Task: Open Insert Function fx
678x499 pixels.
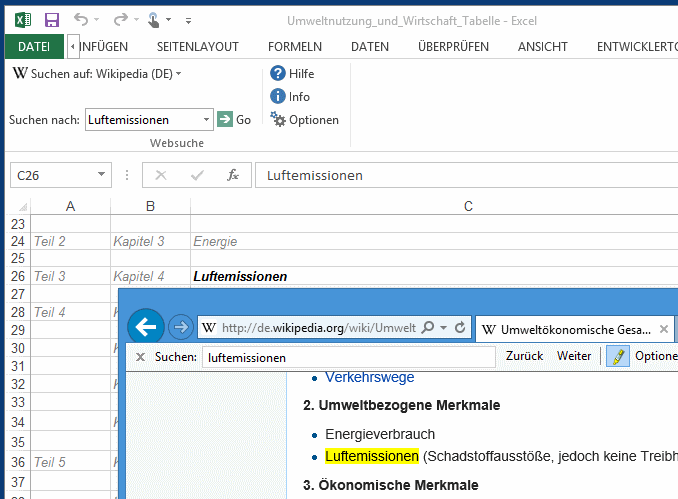Action: (233, 175)
